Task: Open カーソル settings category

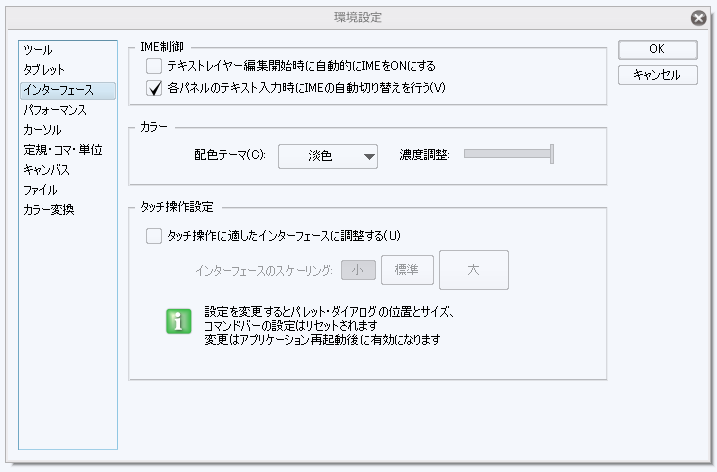Action: click(42, 130)
